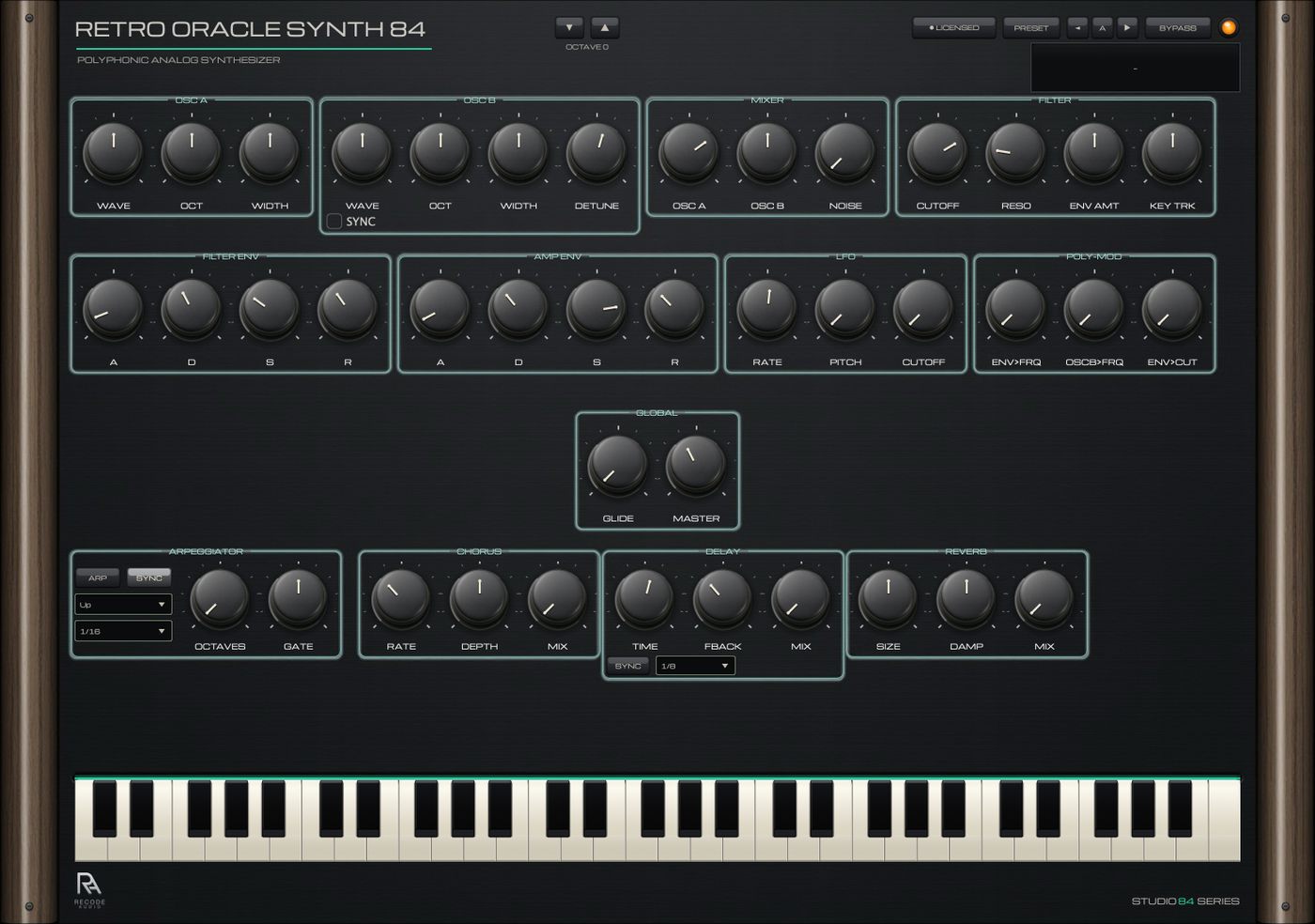Click the Delay TIME knob

click(644, 598)
